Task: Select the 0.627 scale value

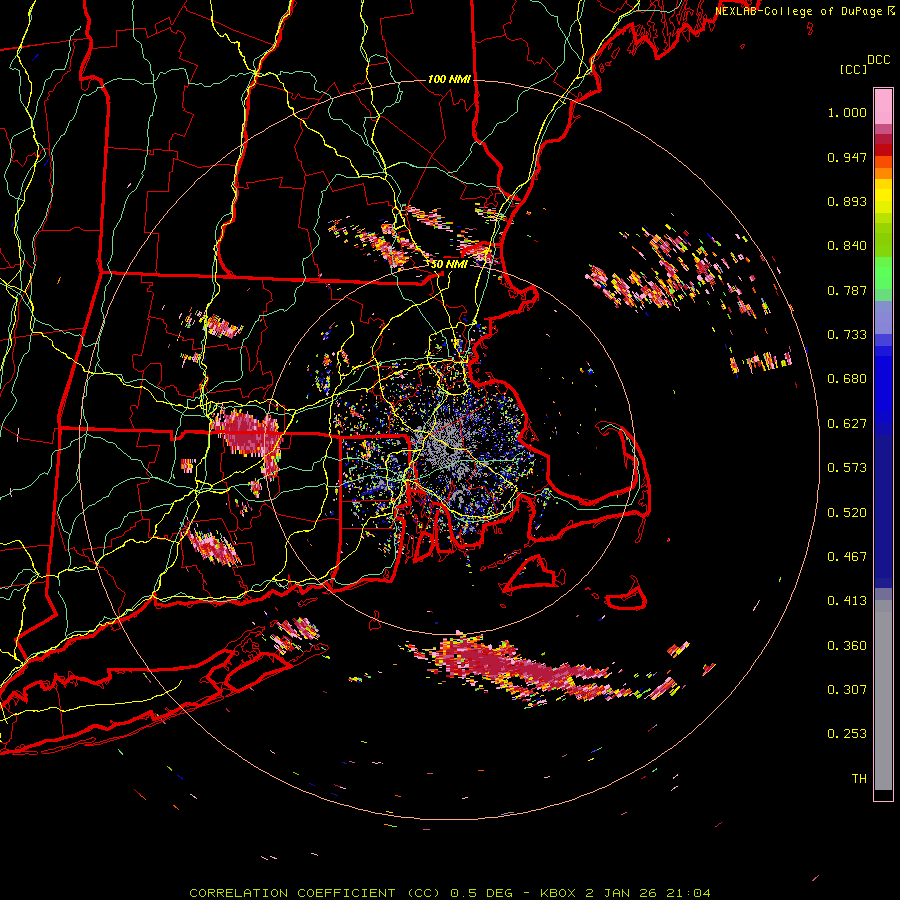Action: coord(847,424)
